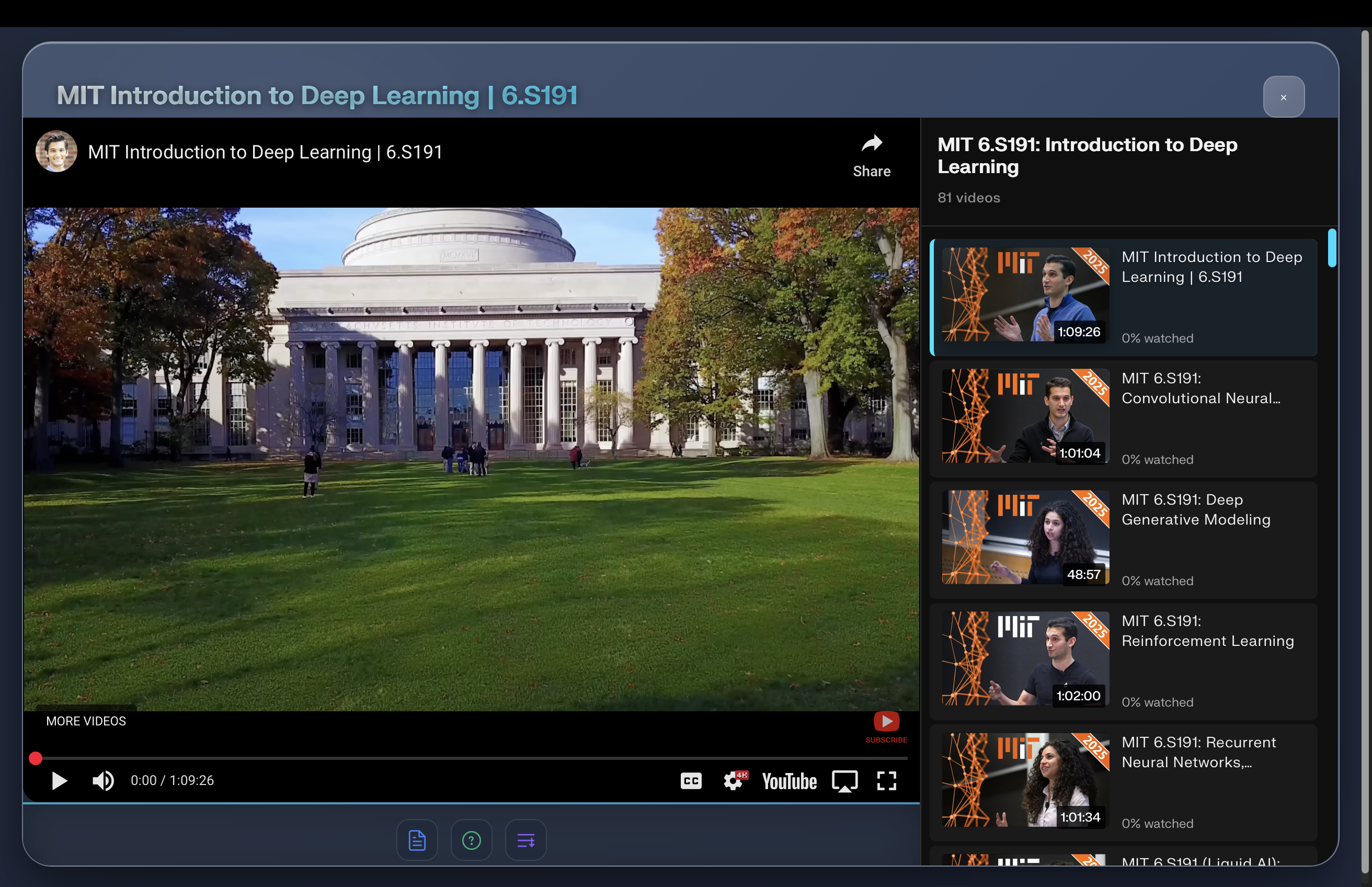Click the modal title 'MIT Introduction to Deep Learning | 6.S191'
Viewport: 1372px width, 887px height.
pos(317,96)
